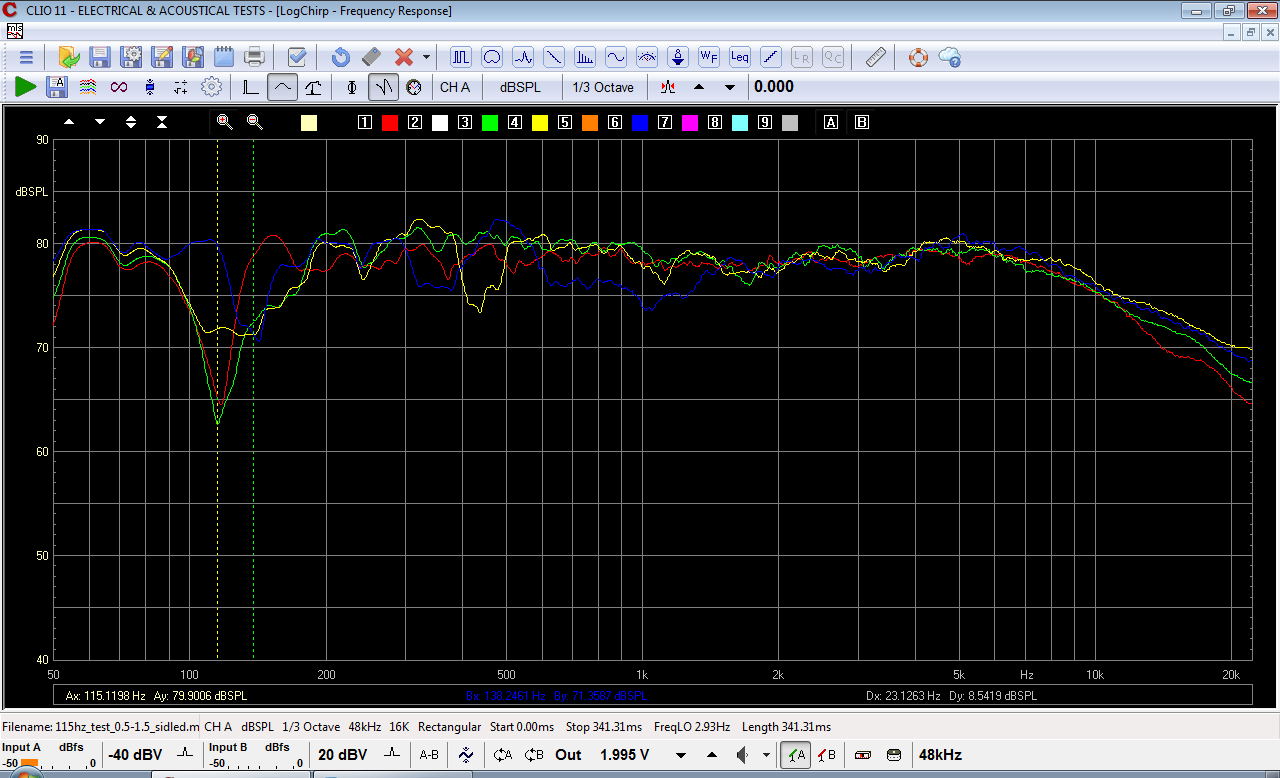Viewport: 1280px width, 778px height.
Task: Open the CH A channel selector
Action: pos(455,87)
